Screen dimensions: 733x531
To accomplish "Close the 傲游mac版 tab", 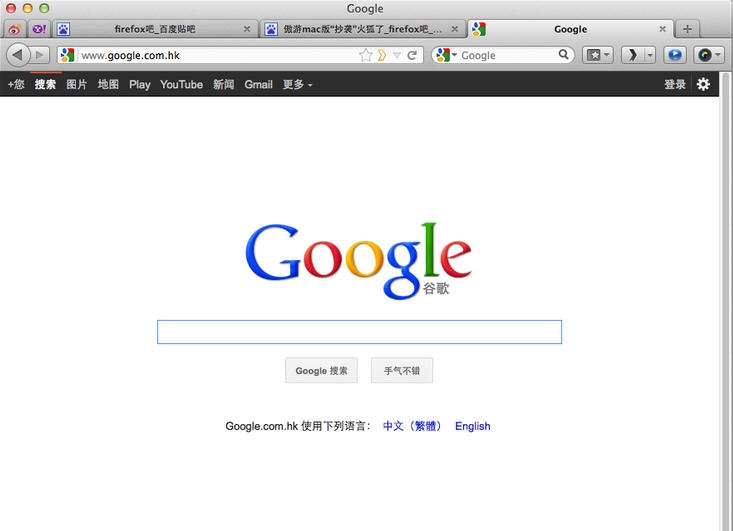I will pyautogui.click(x=454, y=29).
